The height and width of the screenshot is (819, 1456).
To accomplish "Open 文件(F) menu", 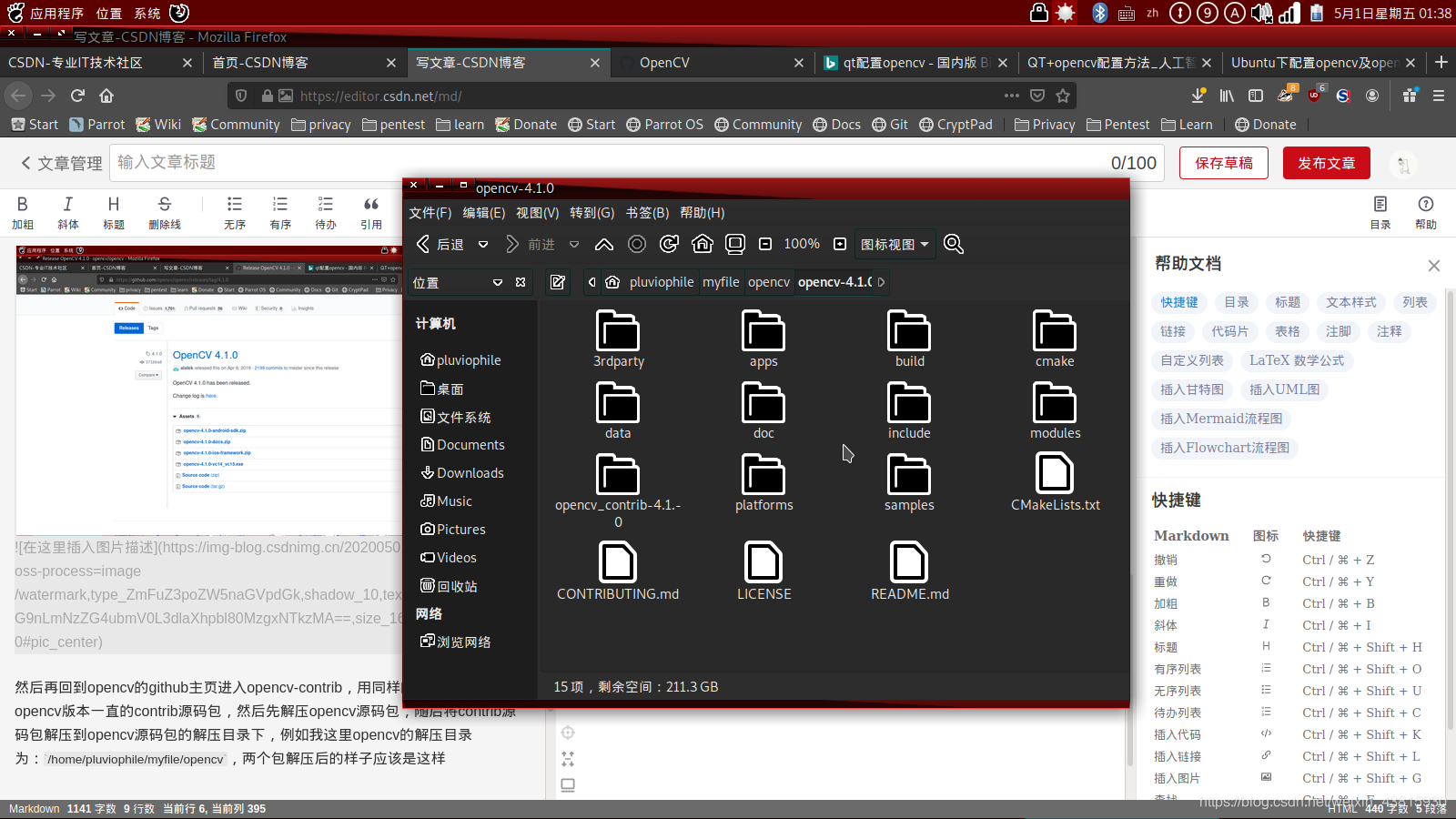I will coord(430,212).
